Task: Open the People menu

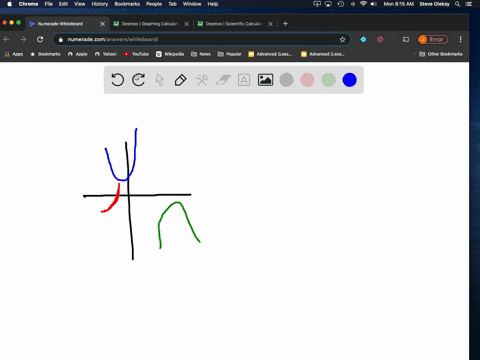Action: point(154,4)
